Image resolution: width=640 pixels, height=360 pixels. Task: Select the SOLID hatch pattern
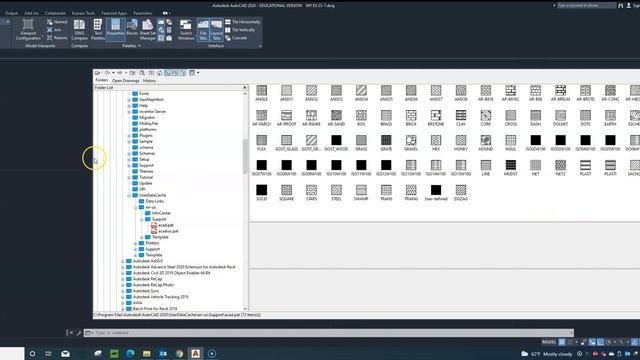coord(262,193)
